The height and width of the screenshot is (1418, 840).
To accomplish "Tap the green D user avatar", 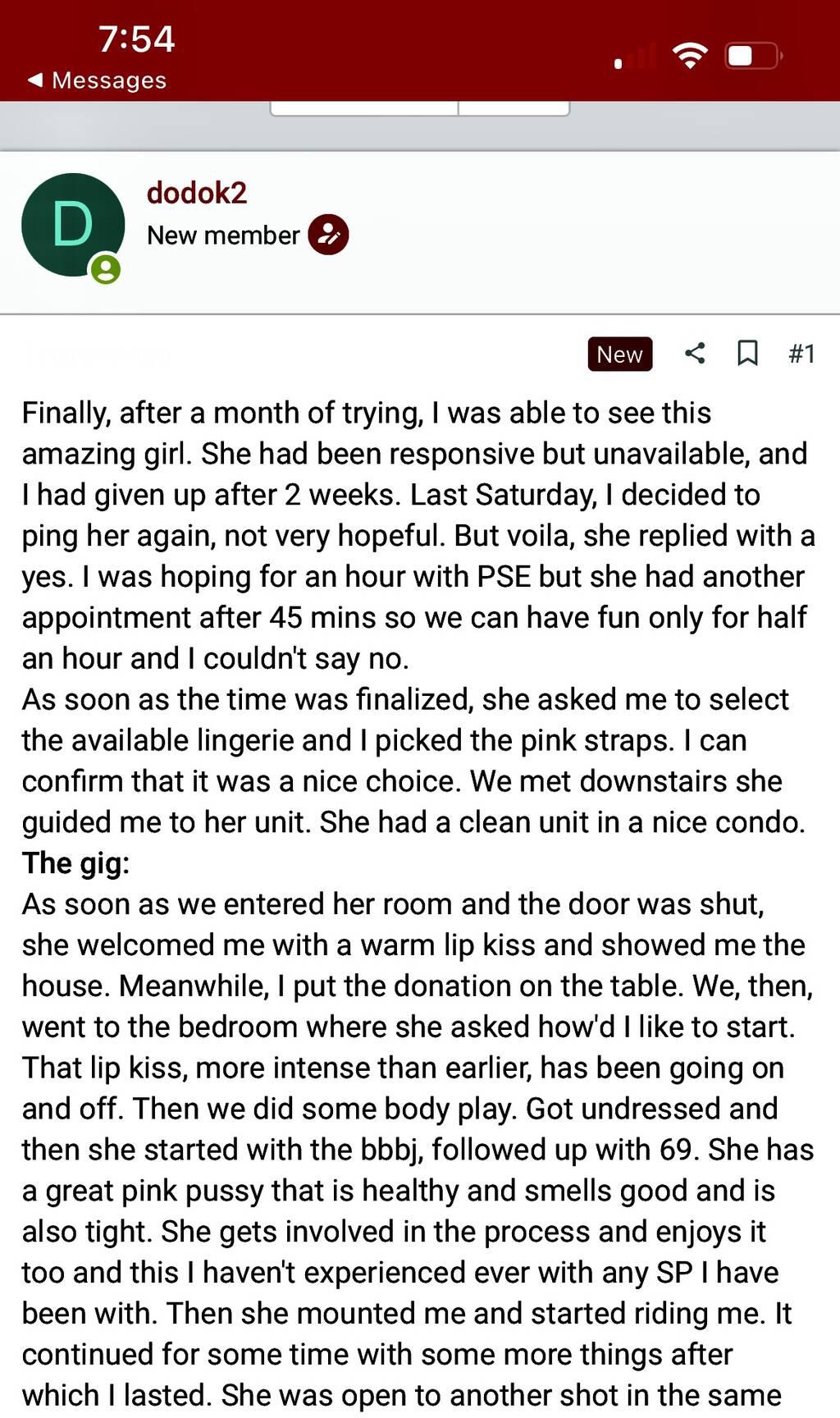I will click(x=73, y=224).
